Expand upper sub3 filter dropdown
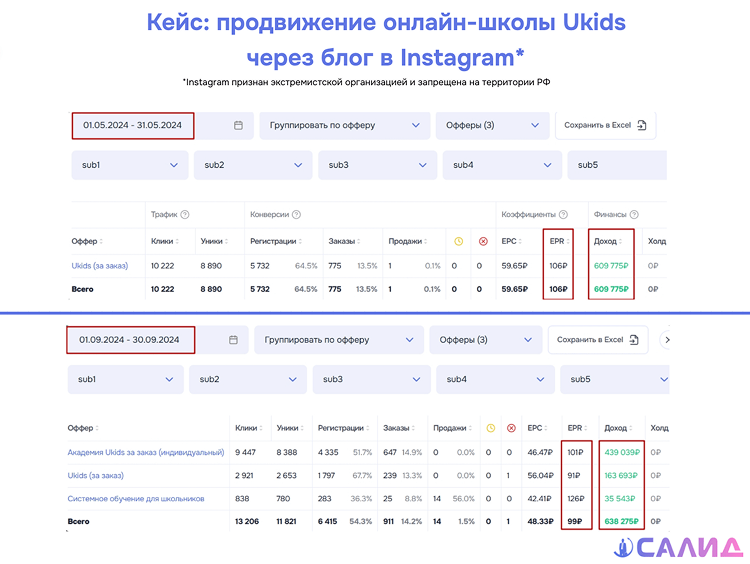 coord(377,165)
